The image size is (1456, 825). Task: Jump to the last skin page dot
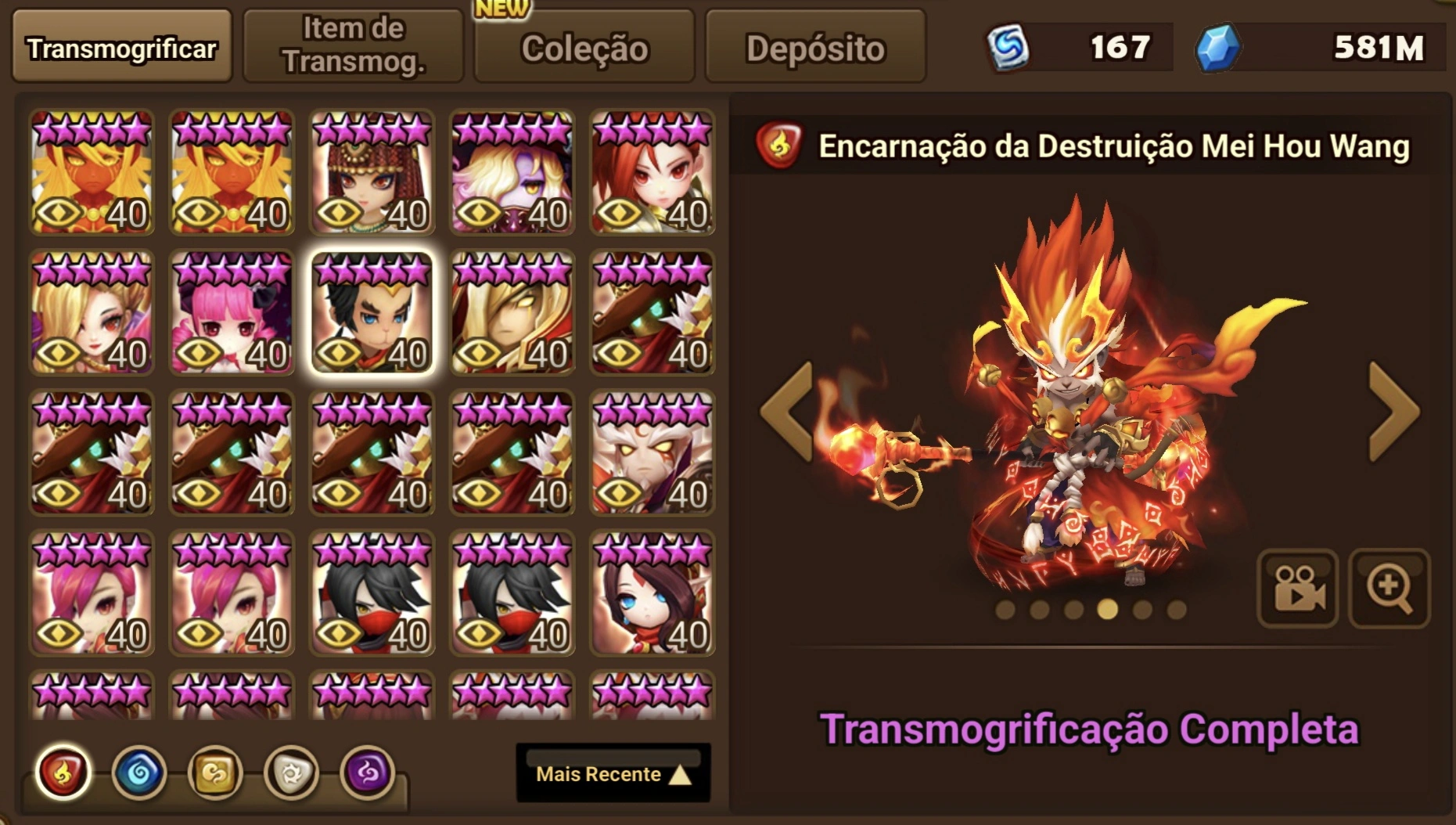pyautogui.click(x=1176, y=610)
